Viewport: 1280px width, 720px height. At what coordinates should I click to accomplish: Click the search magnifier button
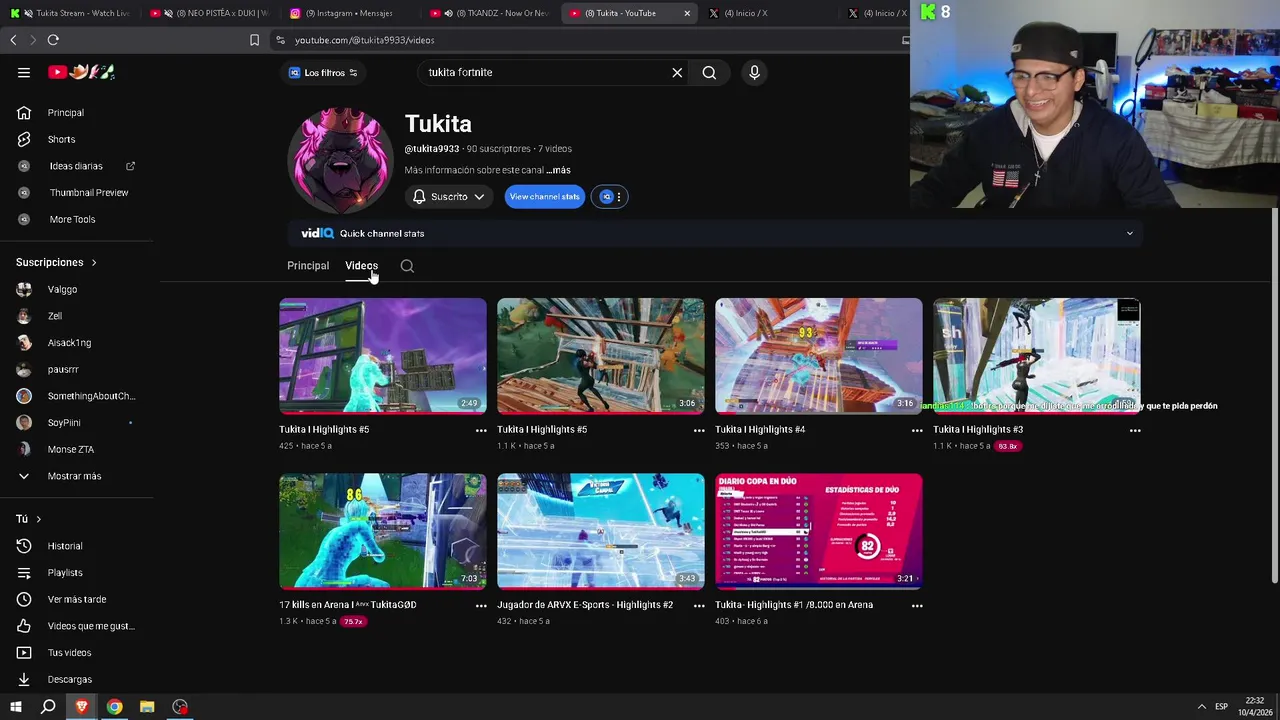tap(709, 72)
